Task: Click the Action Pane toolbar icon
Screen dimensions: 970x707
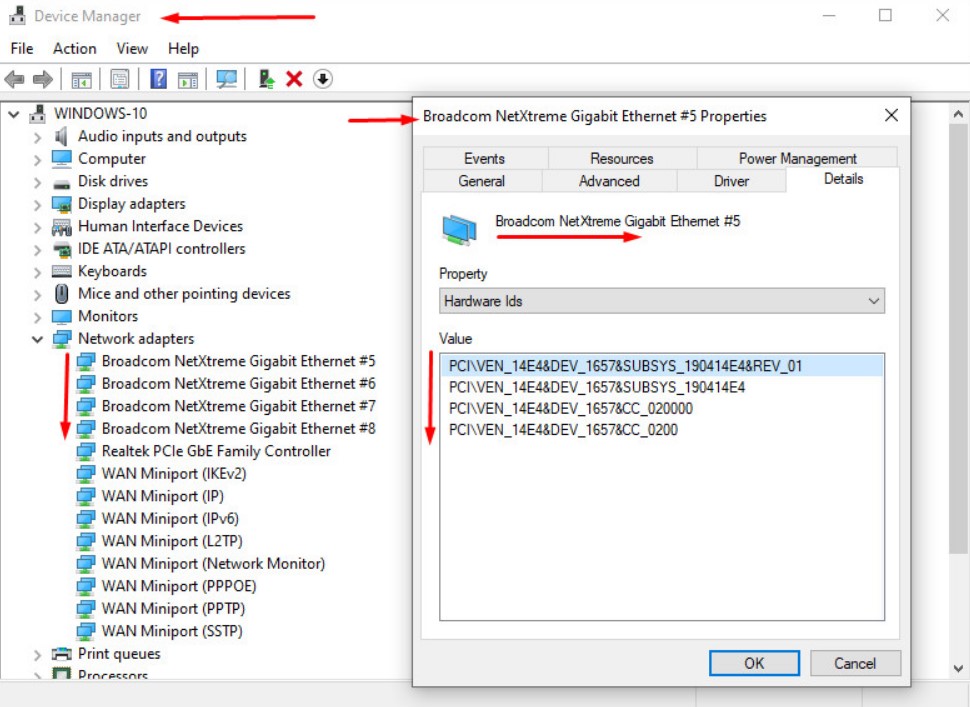Action: 187,79
